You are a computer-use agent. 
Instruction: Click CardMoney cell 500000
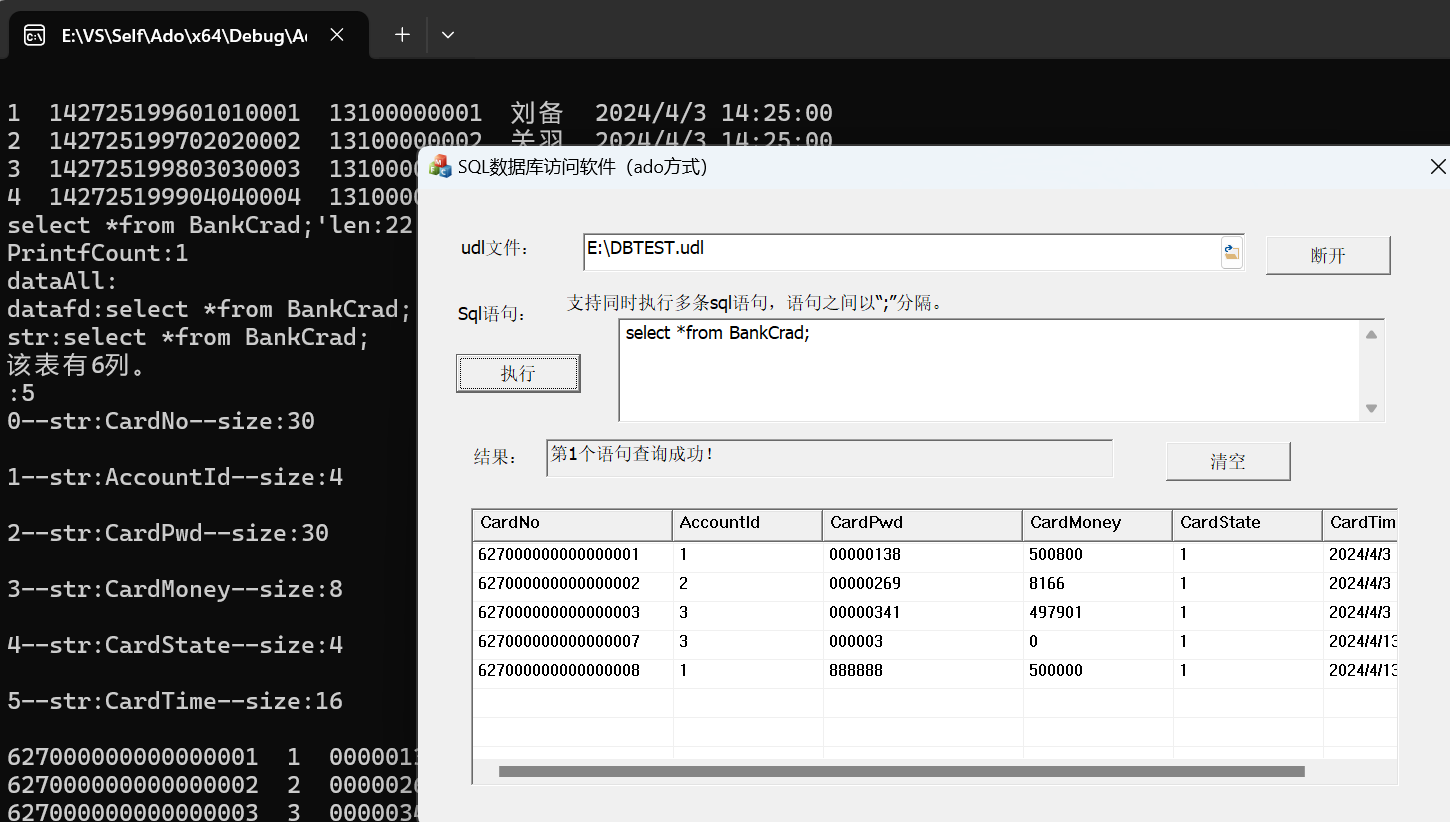[1098, 670]
